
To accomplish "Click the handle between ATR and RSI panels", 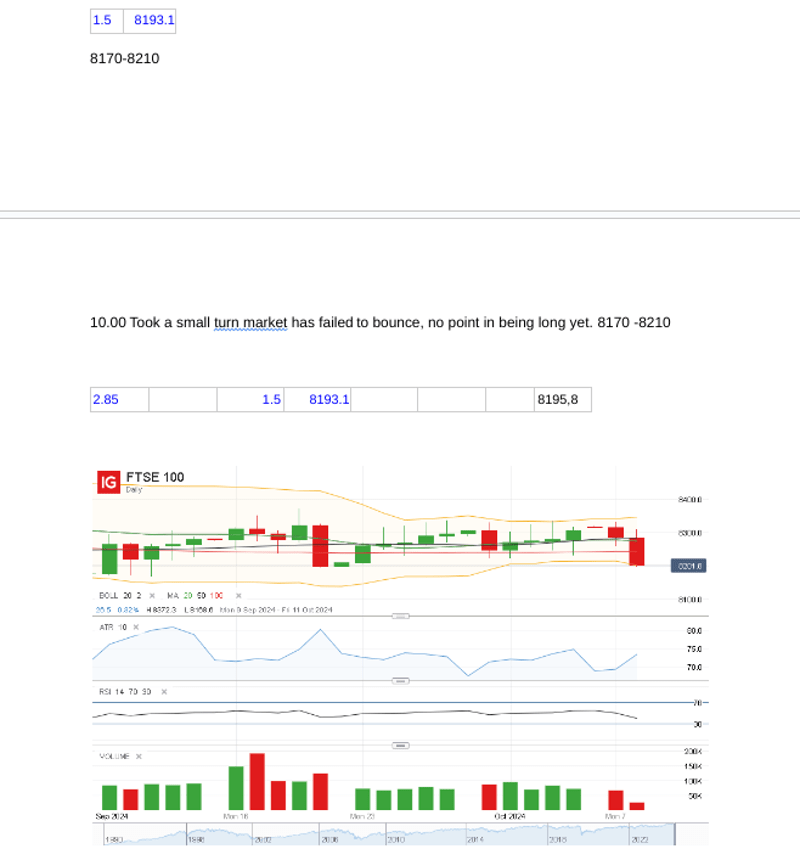I will [400, 681].
